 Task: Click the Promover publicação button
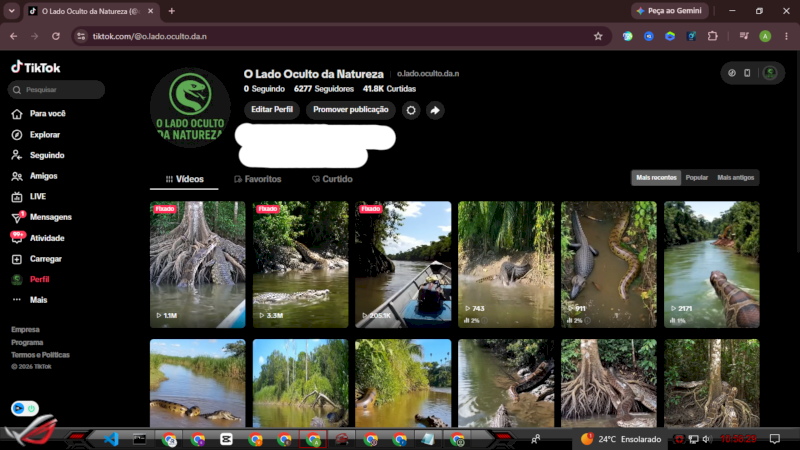(351, 110)
